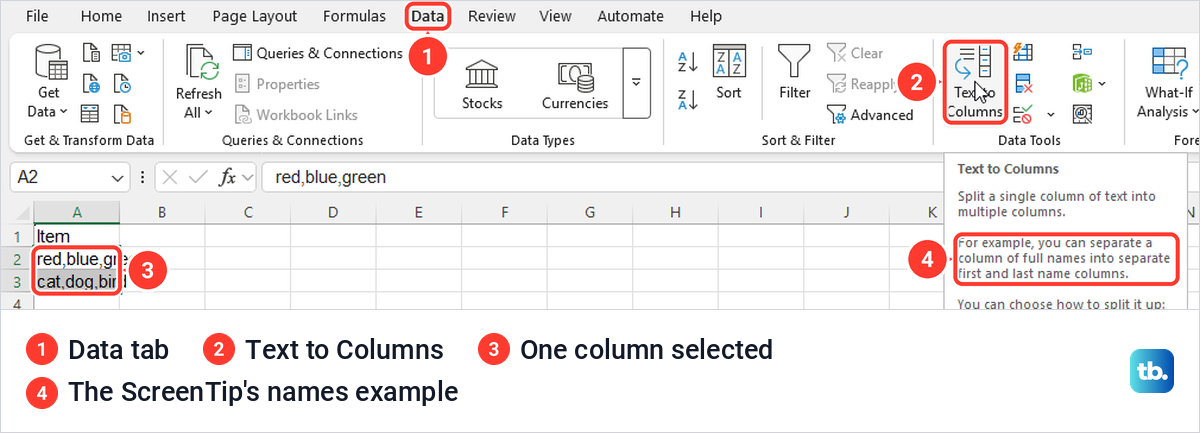This screenshot has width=1200, height=433.
Task: Click the Select All corner button
Action: tap(22, 212)
